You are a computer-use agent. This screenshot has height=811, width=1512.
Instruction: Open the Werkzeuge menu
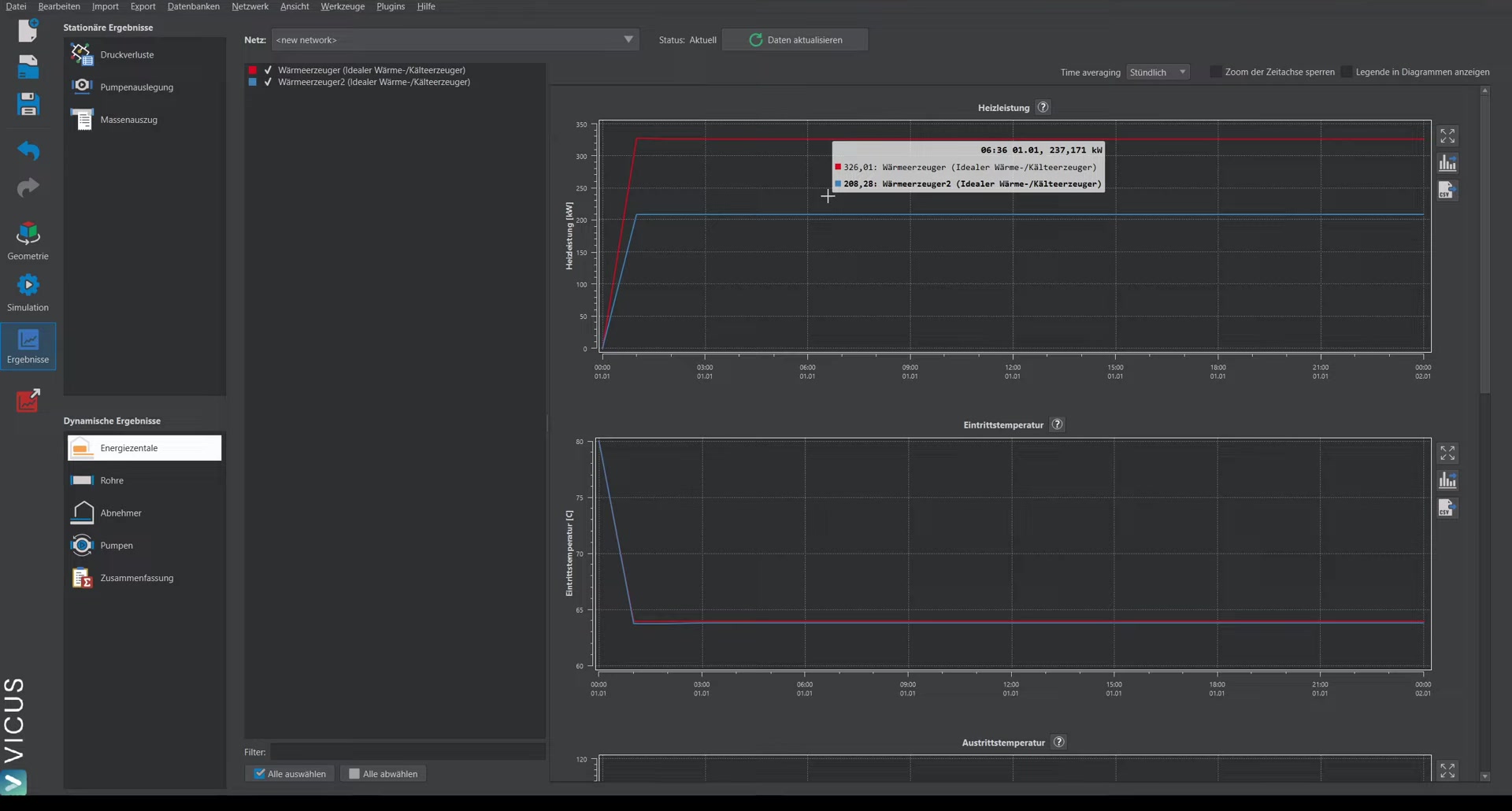pos(343,6)
